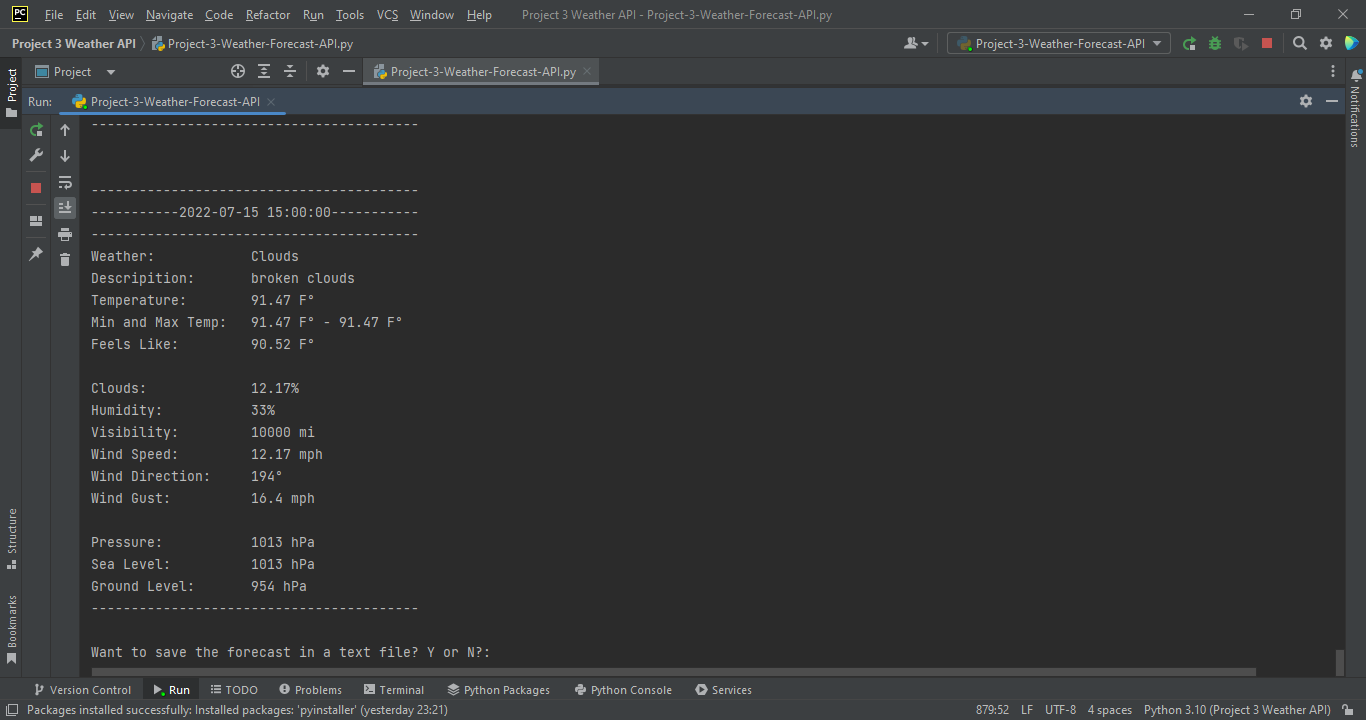Screen dimensions: 1368x720
Task: Clear the console with the trash icon
Action: [65, 259]
